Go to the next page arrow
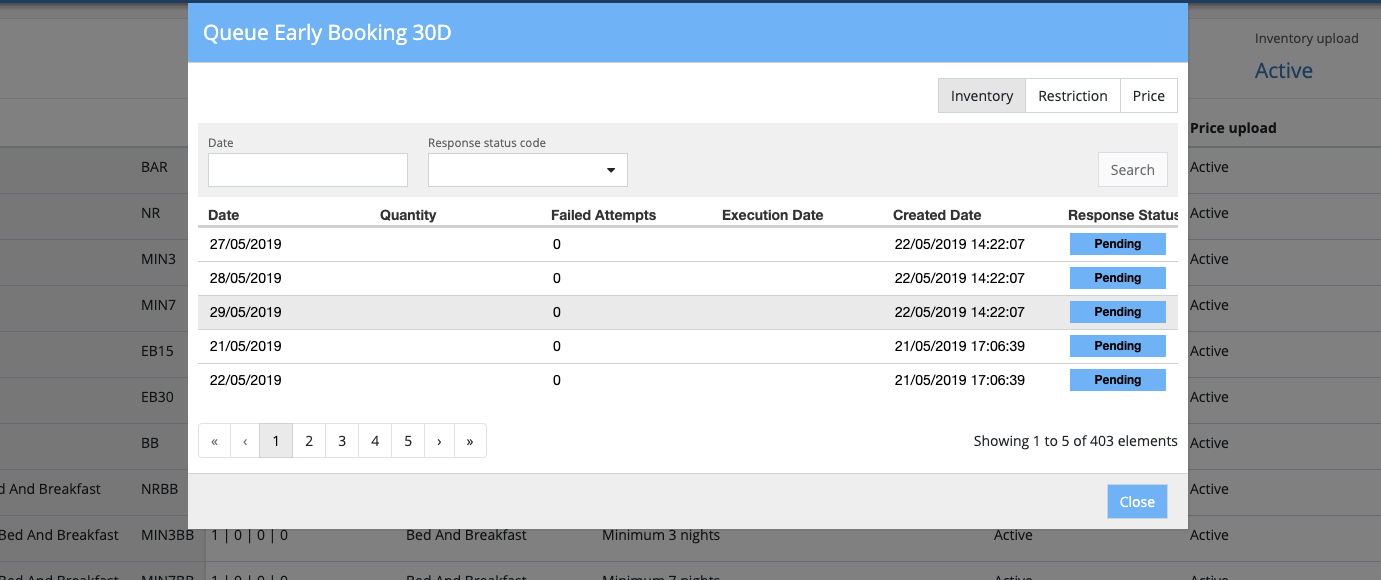Image resolution: width=1381 pixels, height=580 pixels. coord(439,441)
